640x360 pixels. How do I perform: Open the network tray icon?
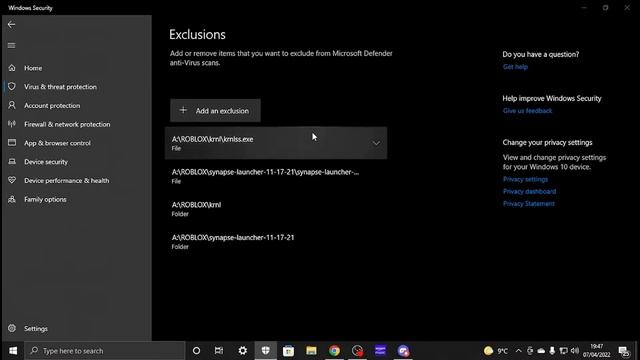(x=564, y=351)
